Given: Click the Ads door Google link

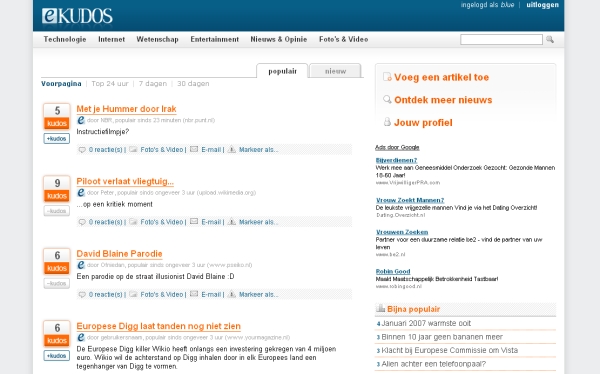Looking at the screenshot, I should [x=397, y=147].
